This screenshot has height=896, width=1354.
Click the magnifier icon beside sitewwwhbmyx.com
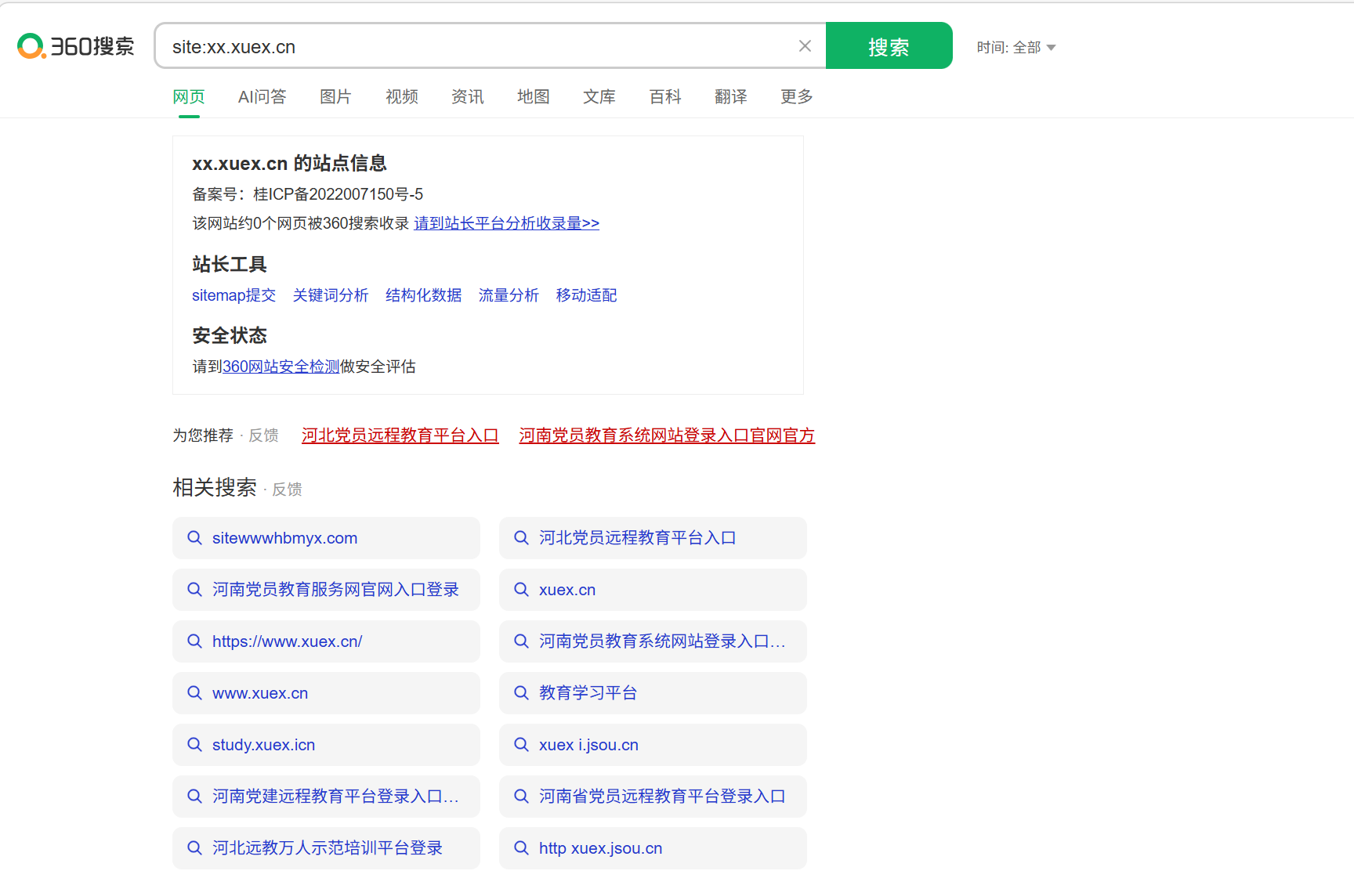point(194,538)
